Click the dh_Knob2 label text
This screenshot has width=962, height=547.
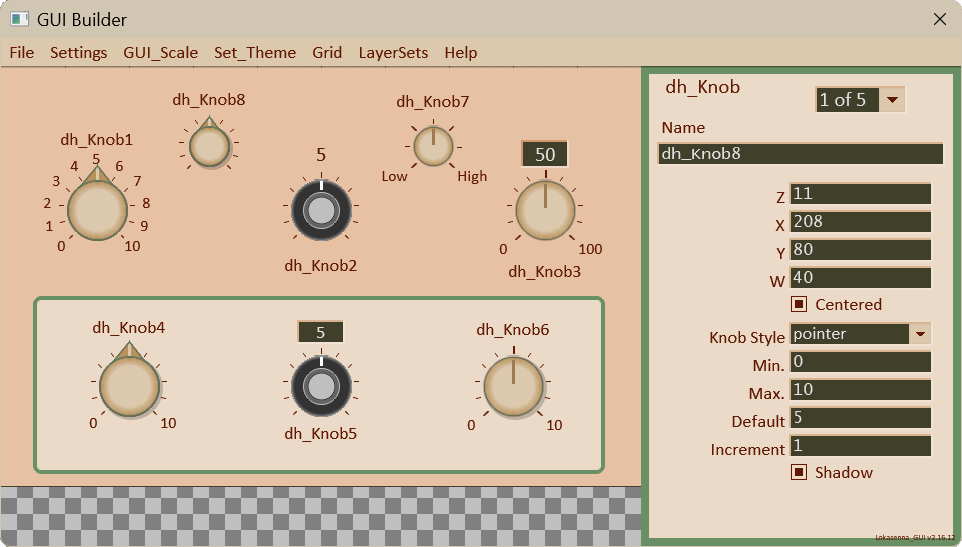click(x=321, y=266)
